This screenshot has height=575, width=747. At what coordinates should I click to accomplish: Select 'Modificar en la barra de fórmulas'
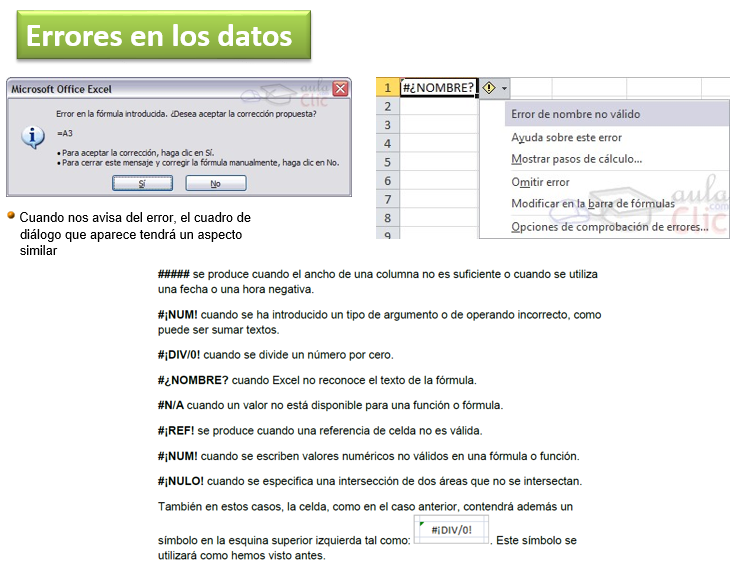click(593, 204)
